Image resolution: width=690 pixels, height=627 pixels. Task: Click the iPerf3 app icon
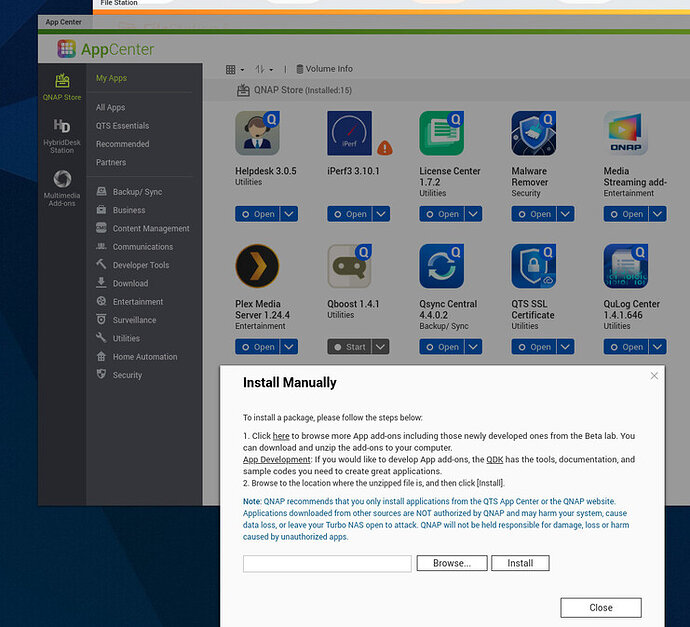point(349,133)
